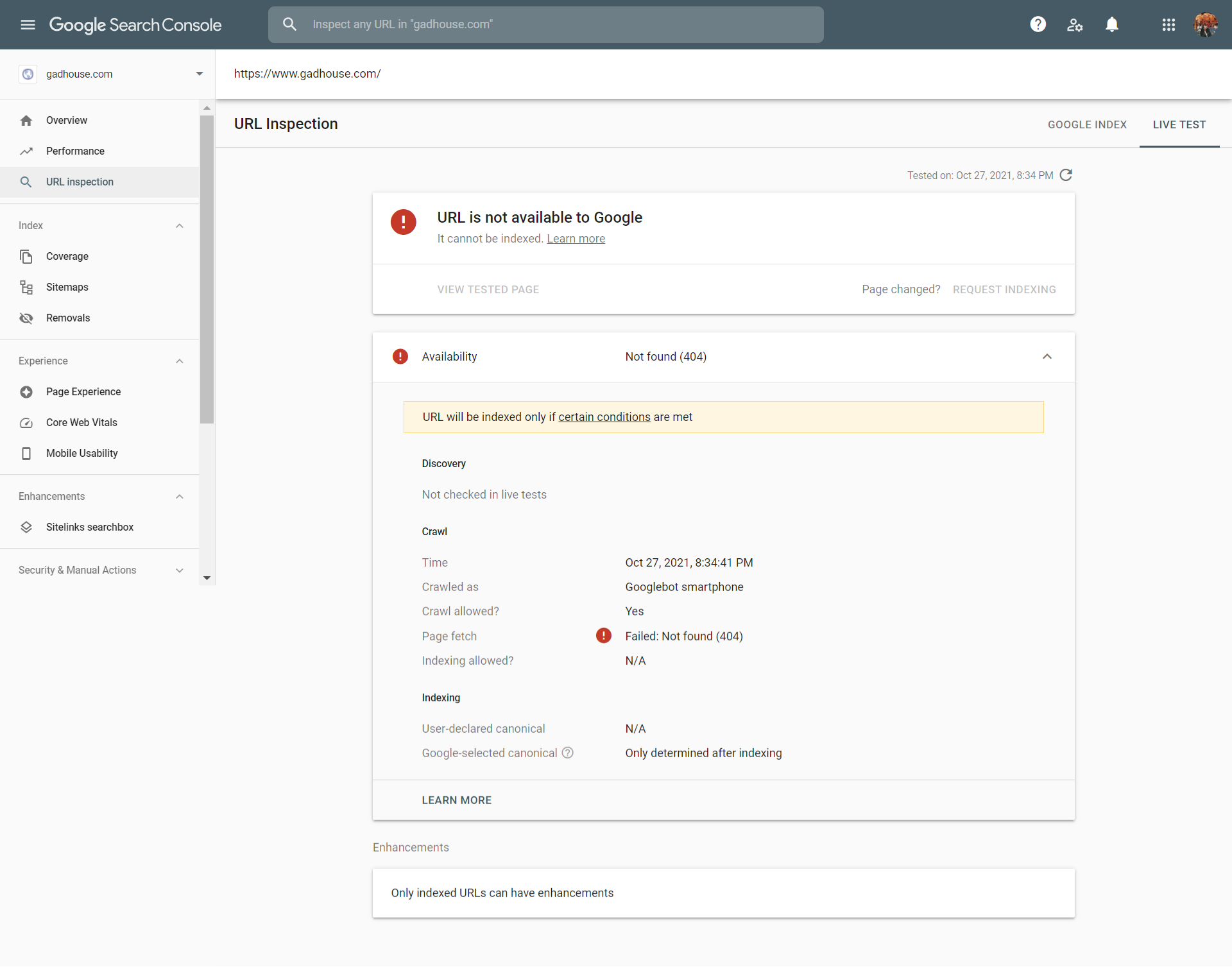Image resolution: width=1232 pixels, height=967 pixels.
Task: Click help icon beside Google-selected canonical
Action: click(x=568, y=753)
